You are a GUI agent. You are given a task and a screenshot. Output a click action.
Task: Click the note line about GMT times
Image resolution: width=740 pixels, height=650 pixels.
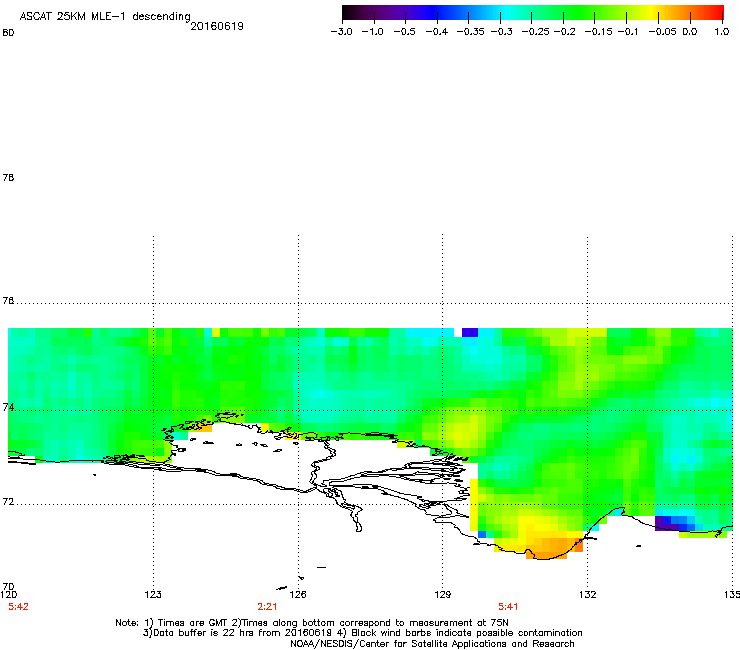(x=312, y=623)
